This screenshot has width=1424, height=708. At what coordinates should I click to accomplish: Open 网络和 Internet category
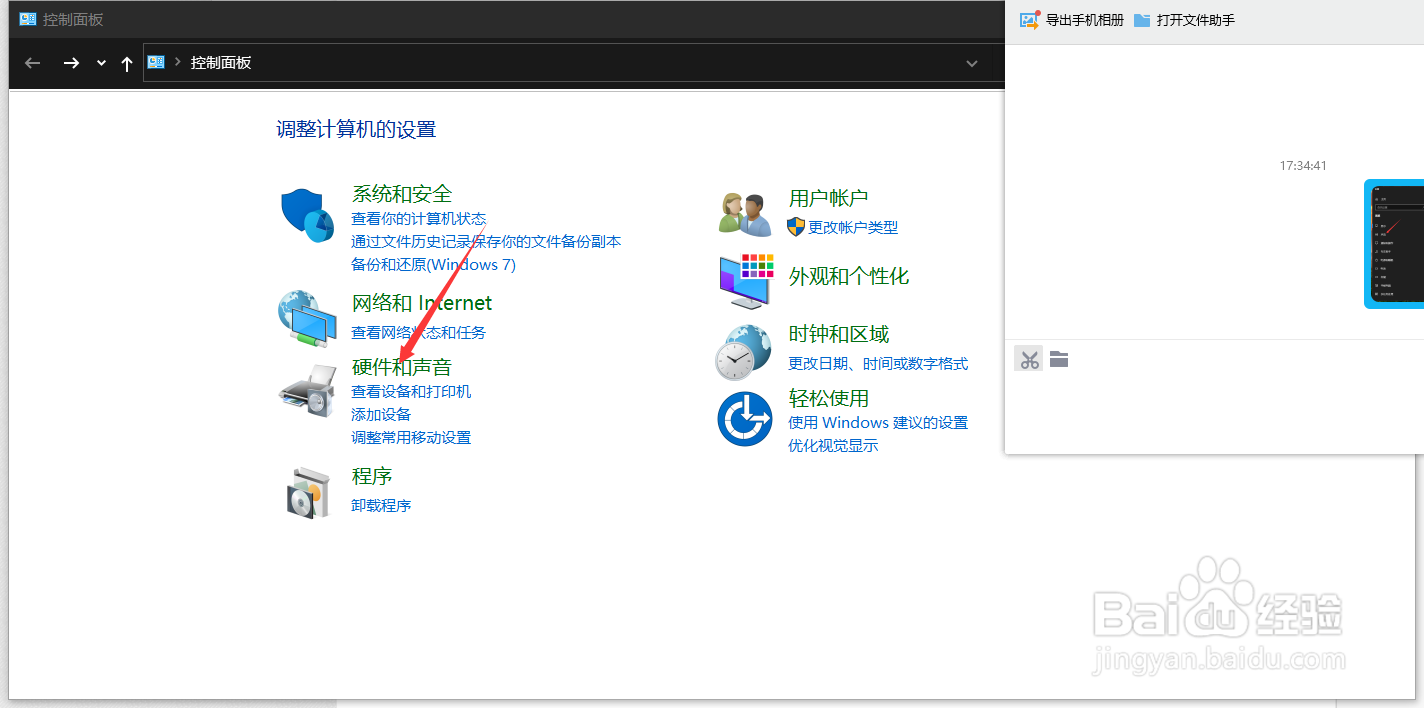[422, 303]
